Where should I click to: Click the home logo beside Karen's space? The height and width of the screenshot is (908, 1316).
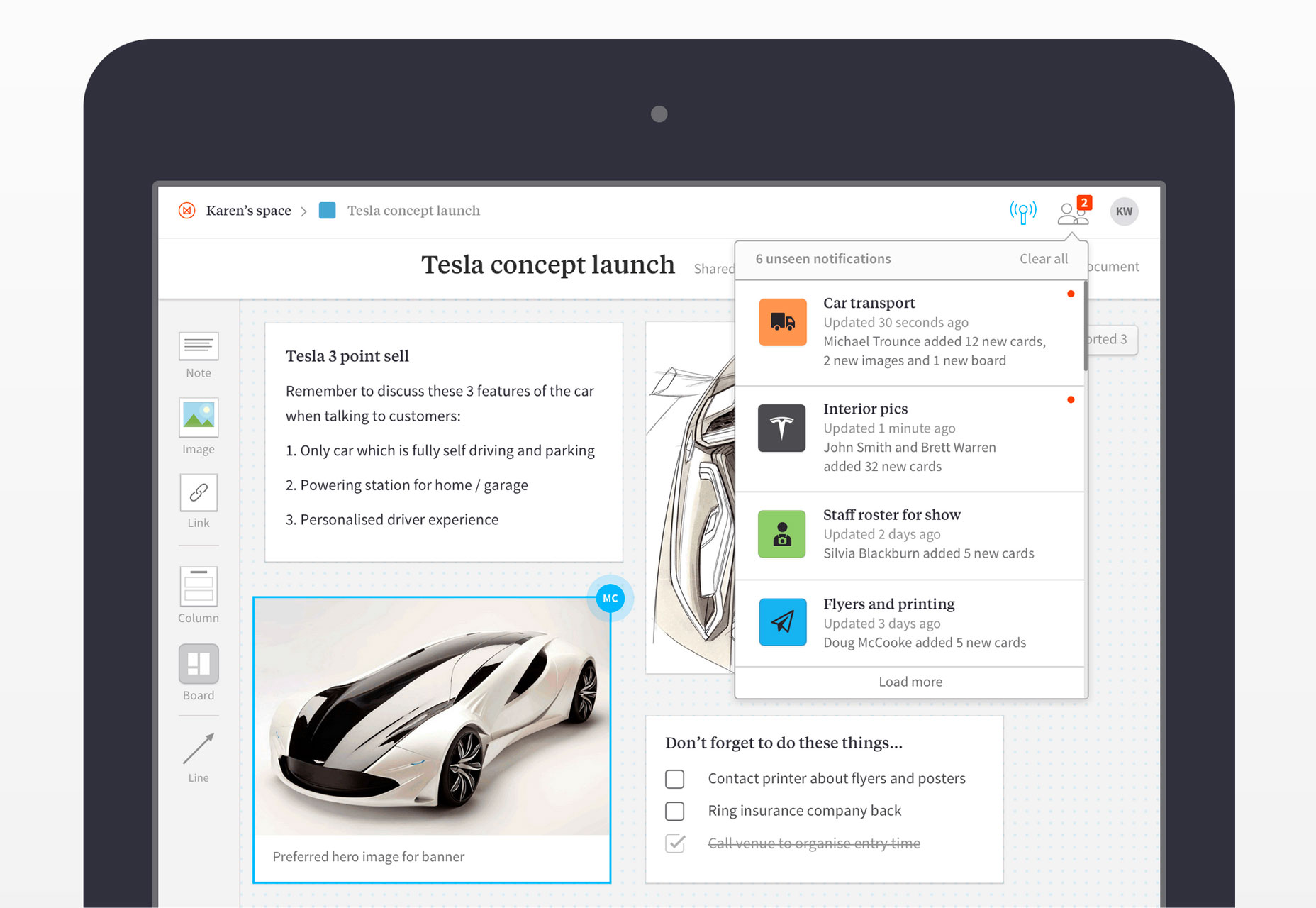[x=187, y=210]
